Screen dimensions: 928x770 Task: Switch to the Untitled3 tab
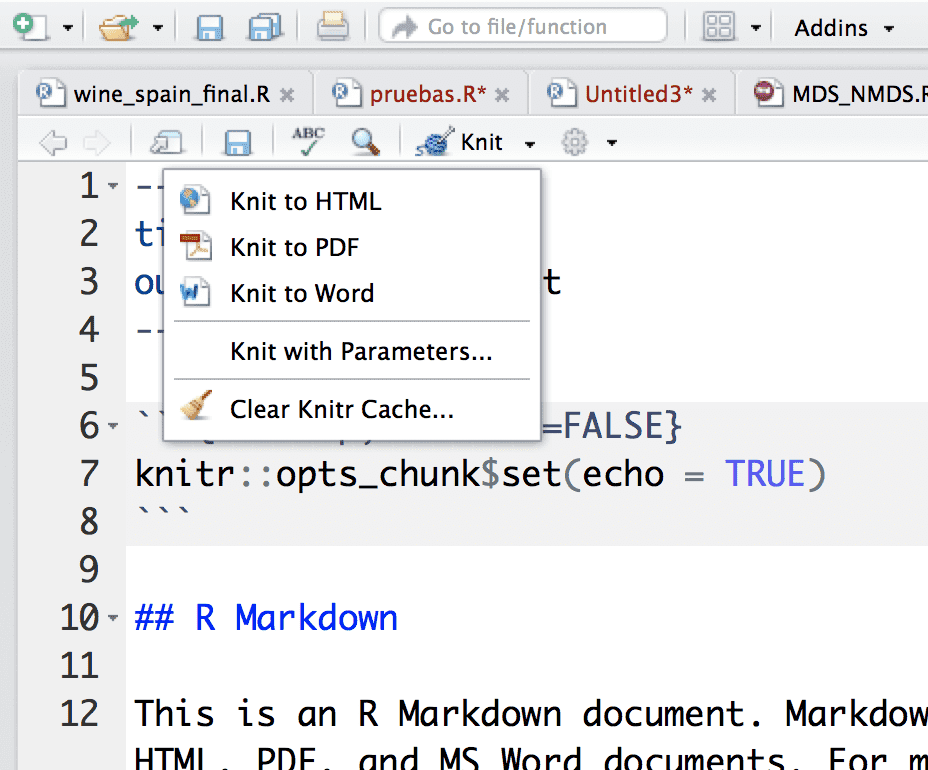click(x=639, y=94)
